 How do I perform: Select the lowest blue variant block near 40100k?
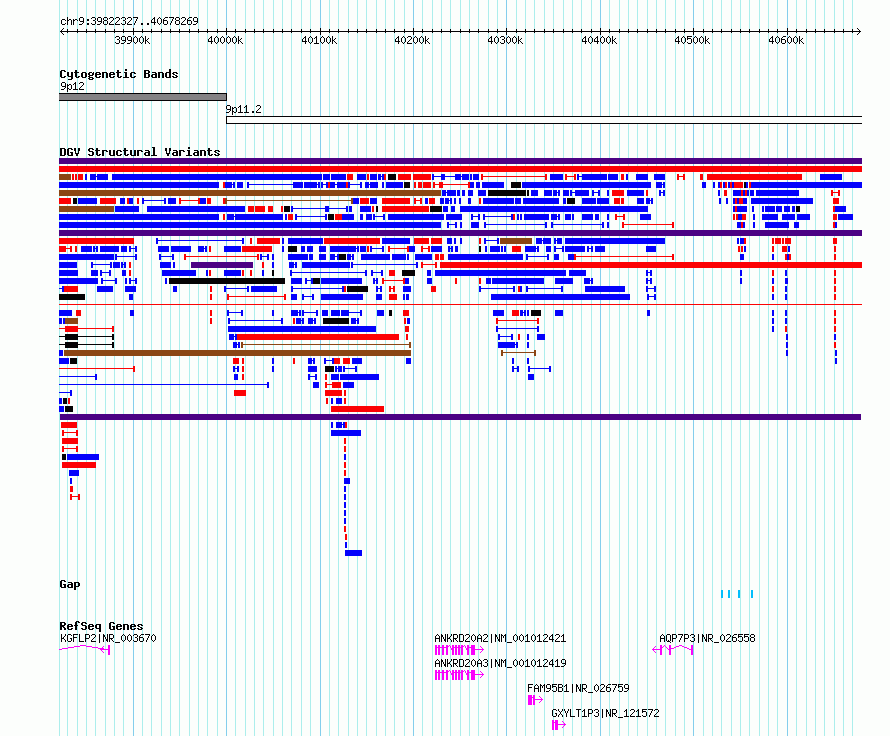pos(354,553)
